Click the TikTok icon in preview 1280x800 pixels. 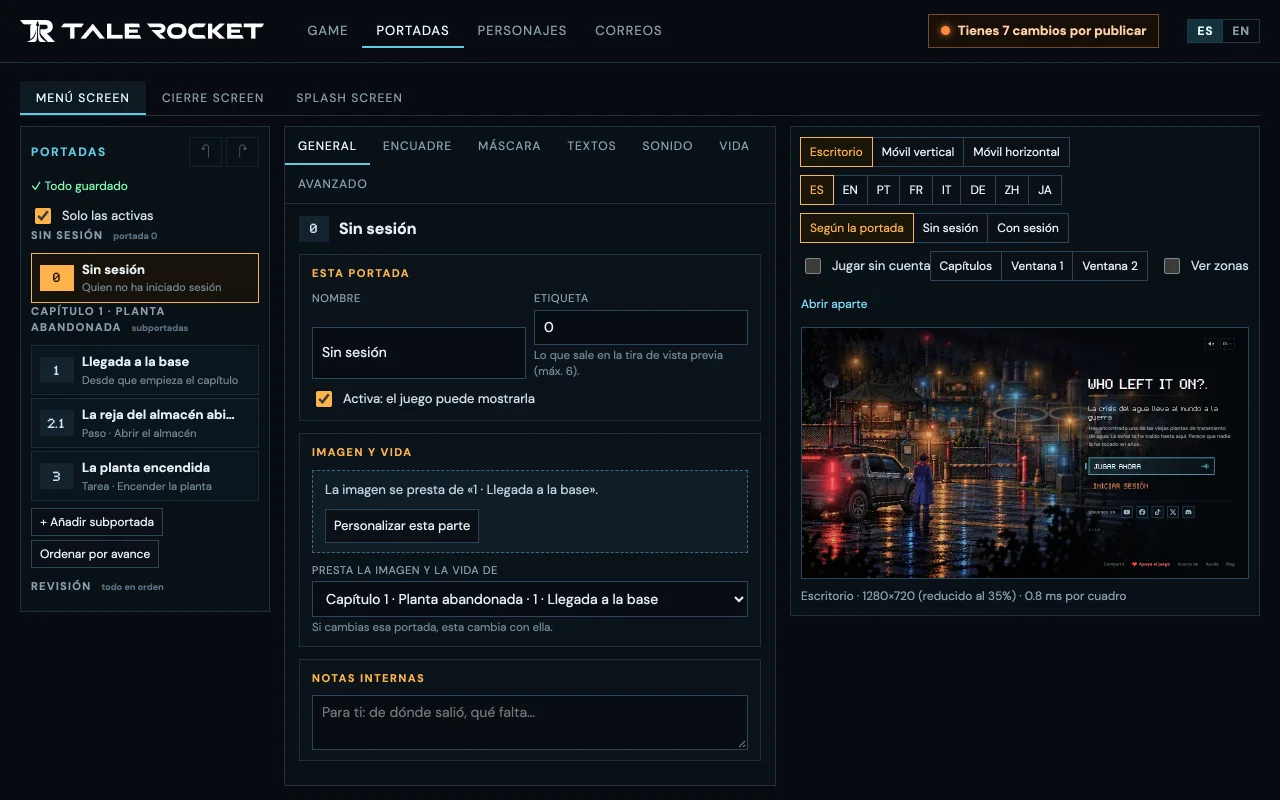click(1157, 512)
